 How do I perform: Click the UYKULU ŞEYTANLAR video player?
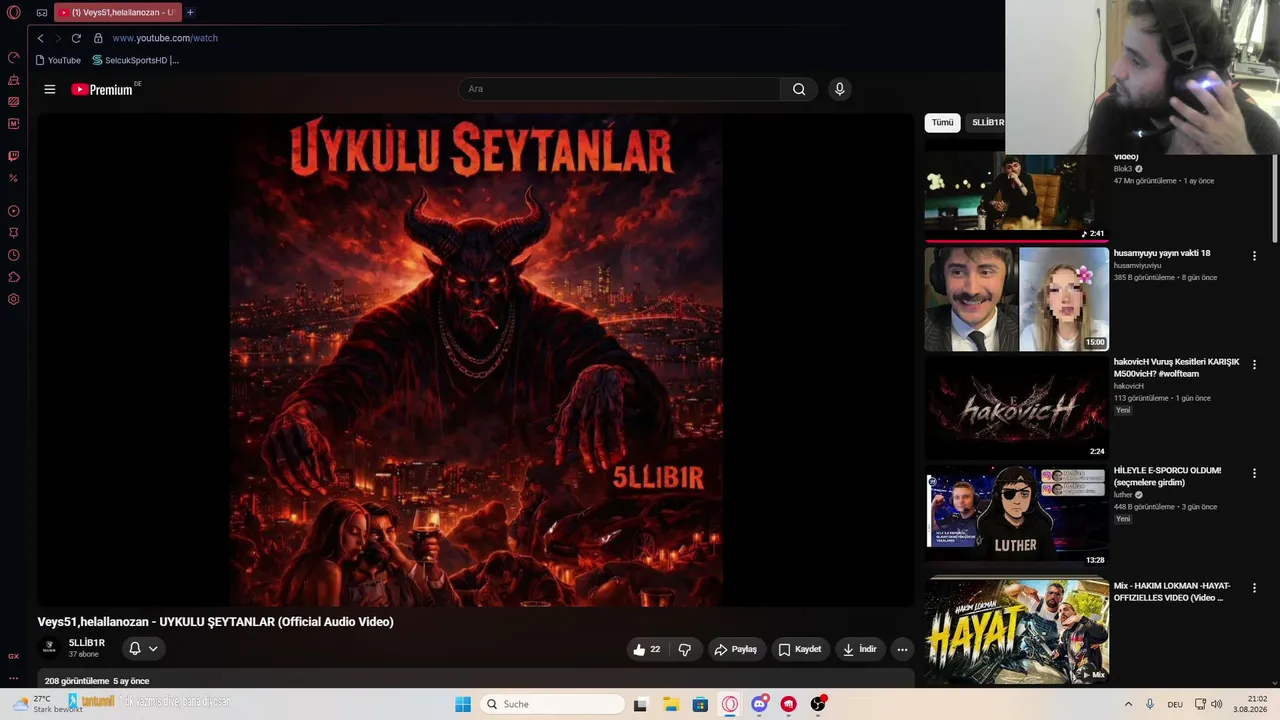[476, 360]
